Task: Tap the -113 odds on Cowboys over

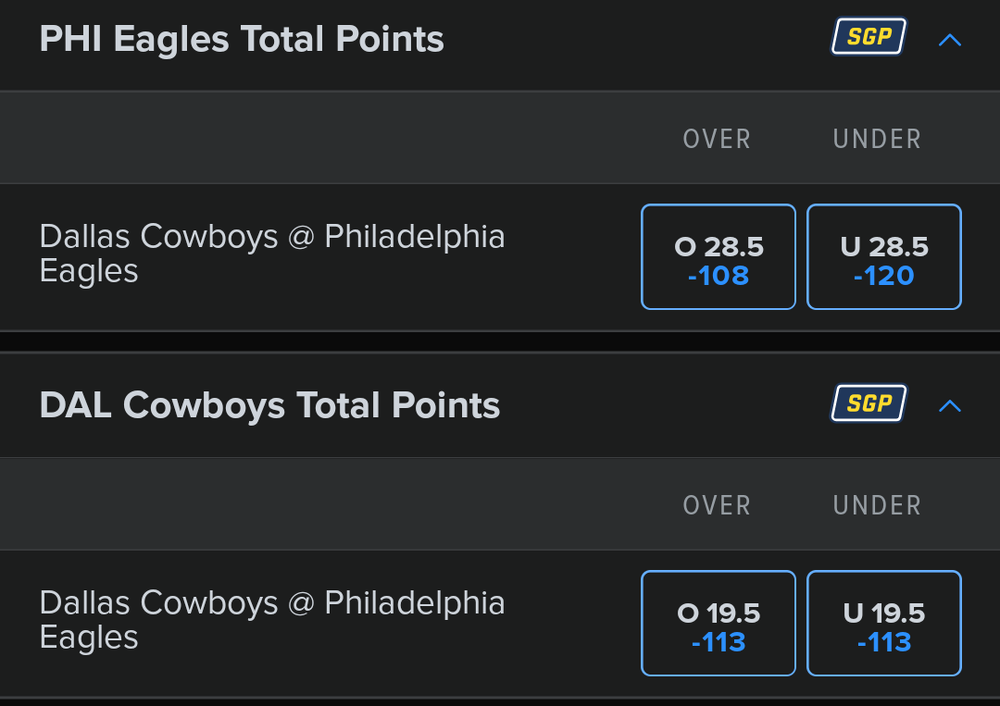Action: pyautogui.click(x=718, y=642)
